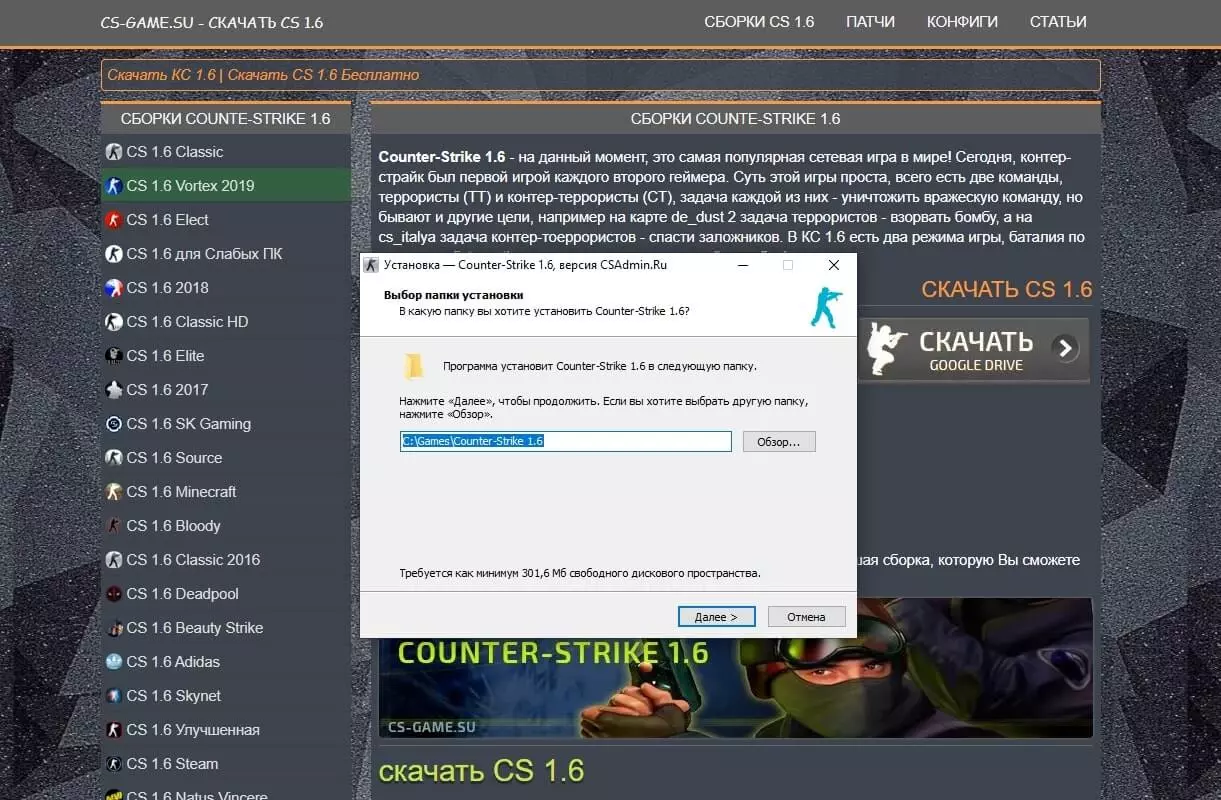Screen dimensions: 1221x800
Task: Click the CS 1.6 SK Gaming icon
Action: pos(113,424)
